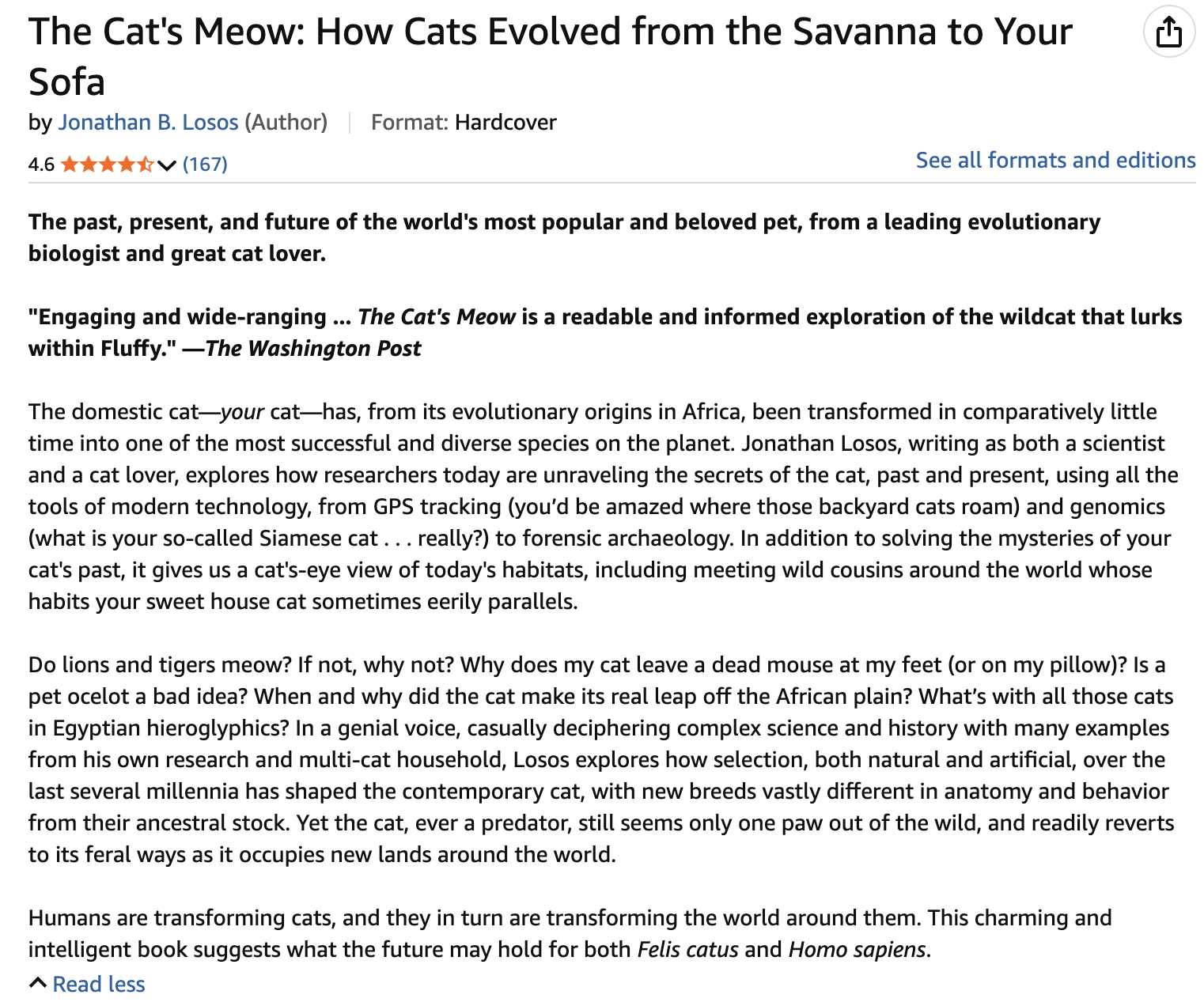Click the share icon beside the title
1204x1006 pixels.
tap(1169, 32)
